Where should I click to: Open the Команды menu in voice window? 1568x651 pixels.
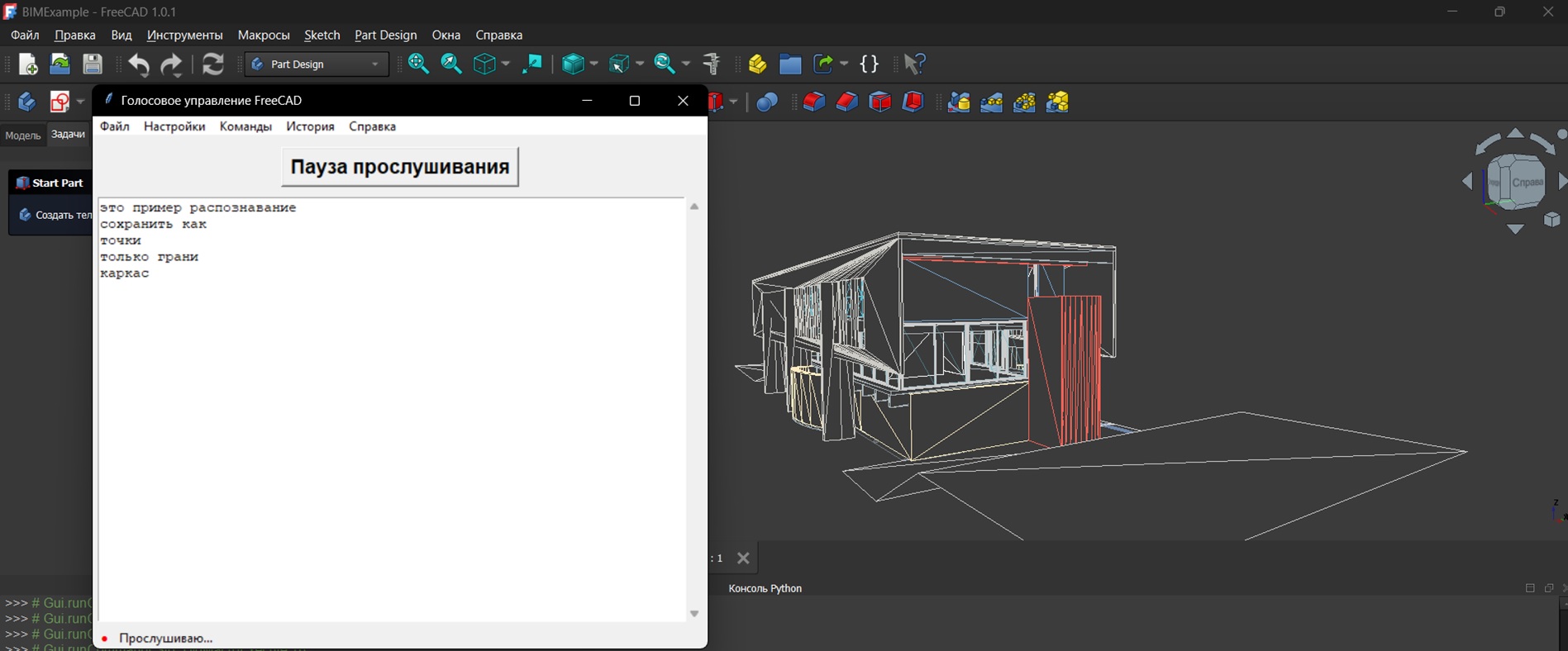[245, 126]
